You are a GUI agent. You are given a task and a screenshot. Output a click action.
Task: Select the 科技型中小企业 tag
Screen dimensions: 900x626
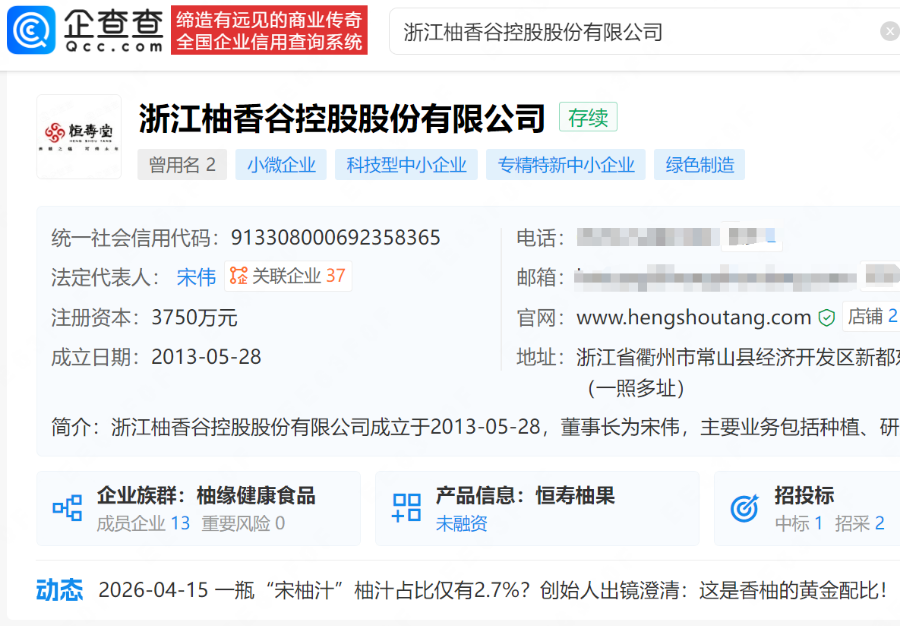pyautogui.click(x=406, y=165)
